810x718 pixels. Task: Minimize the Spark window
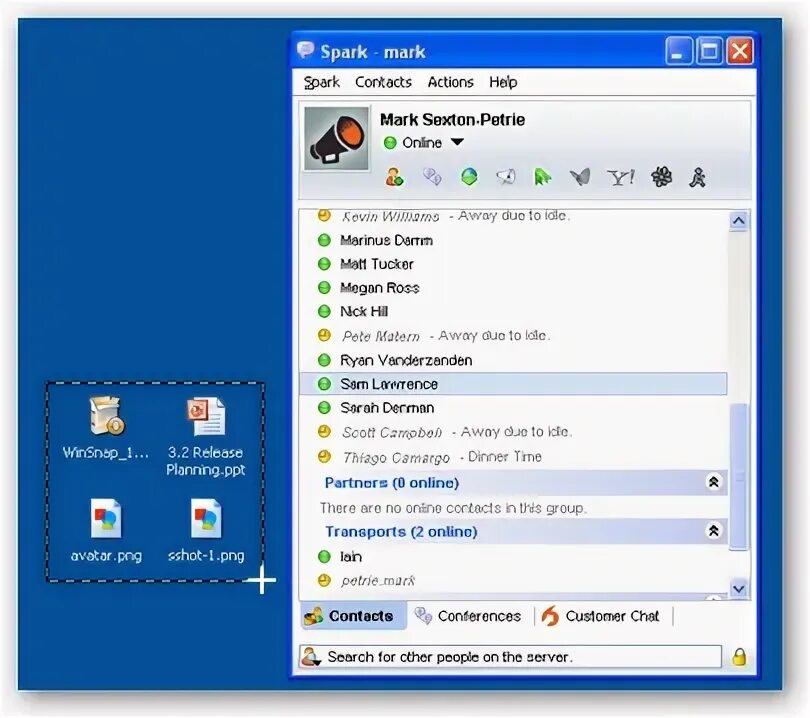click(x=678, y=51)
